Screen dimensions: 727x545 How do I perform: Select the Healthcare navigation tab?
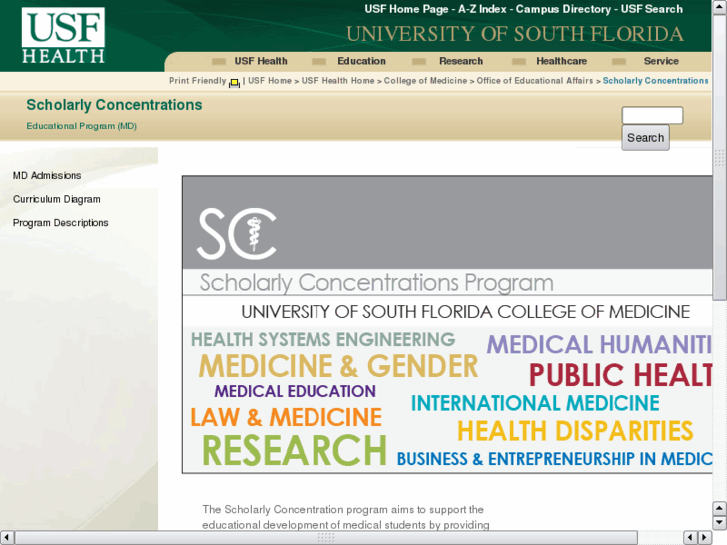coord(561,61)
